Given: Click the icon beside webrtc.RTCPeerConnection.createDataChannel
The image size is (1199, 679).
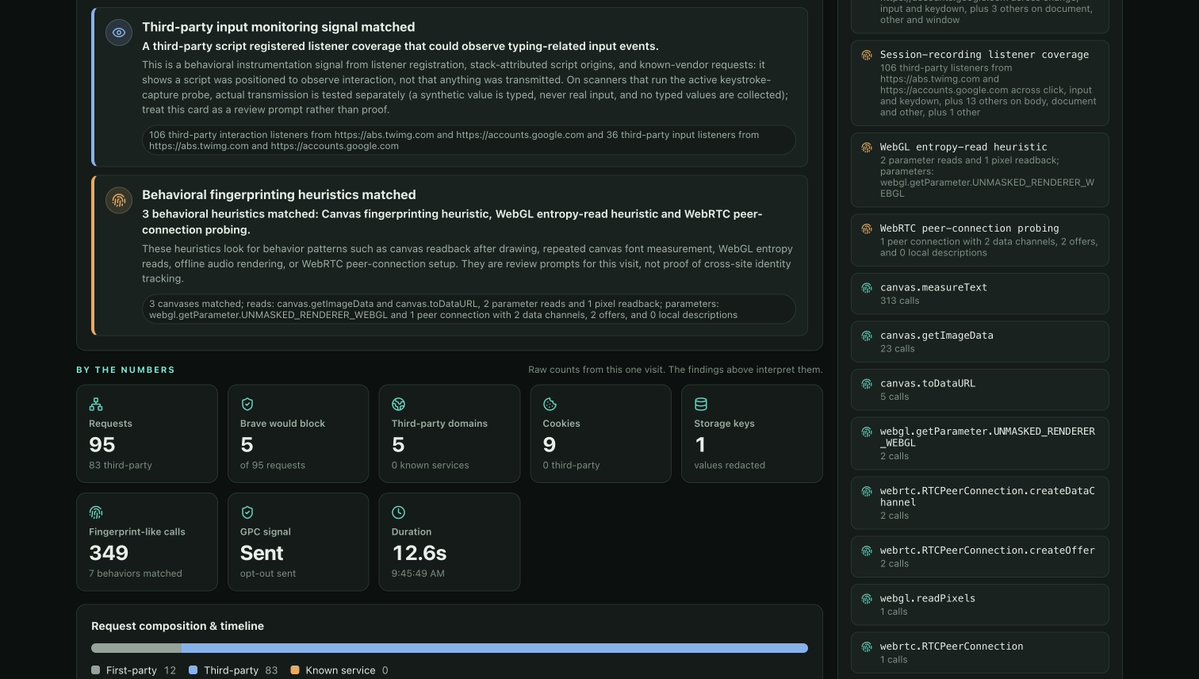Looking at the screenshot, I should [x=866, y=492].
